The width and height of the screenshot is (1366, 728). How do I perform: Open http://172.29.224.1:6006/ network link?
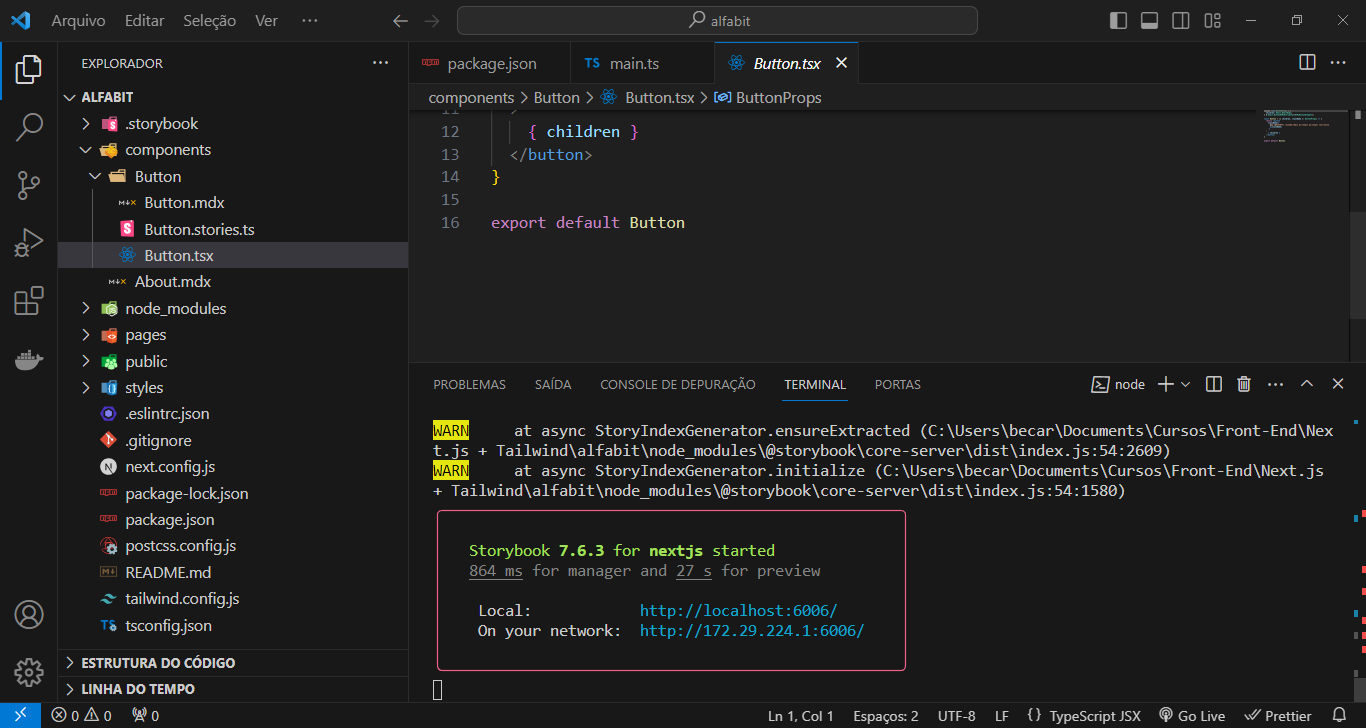click(x=752, y=630)
